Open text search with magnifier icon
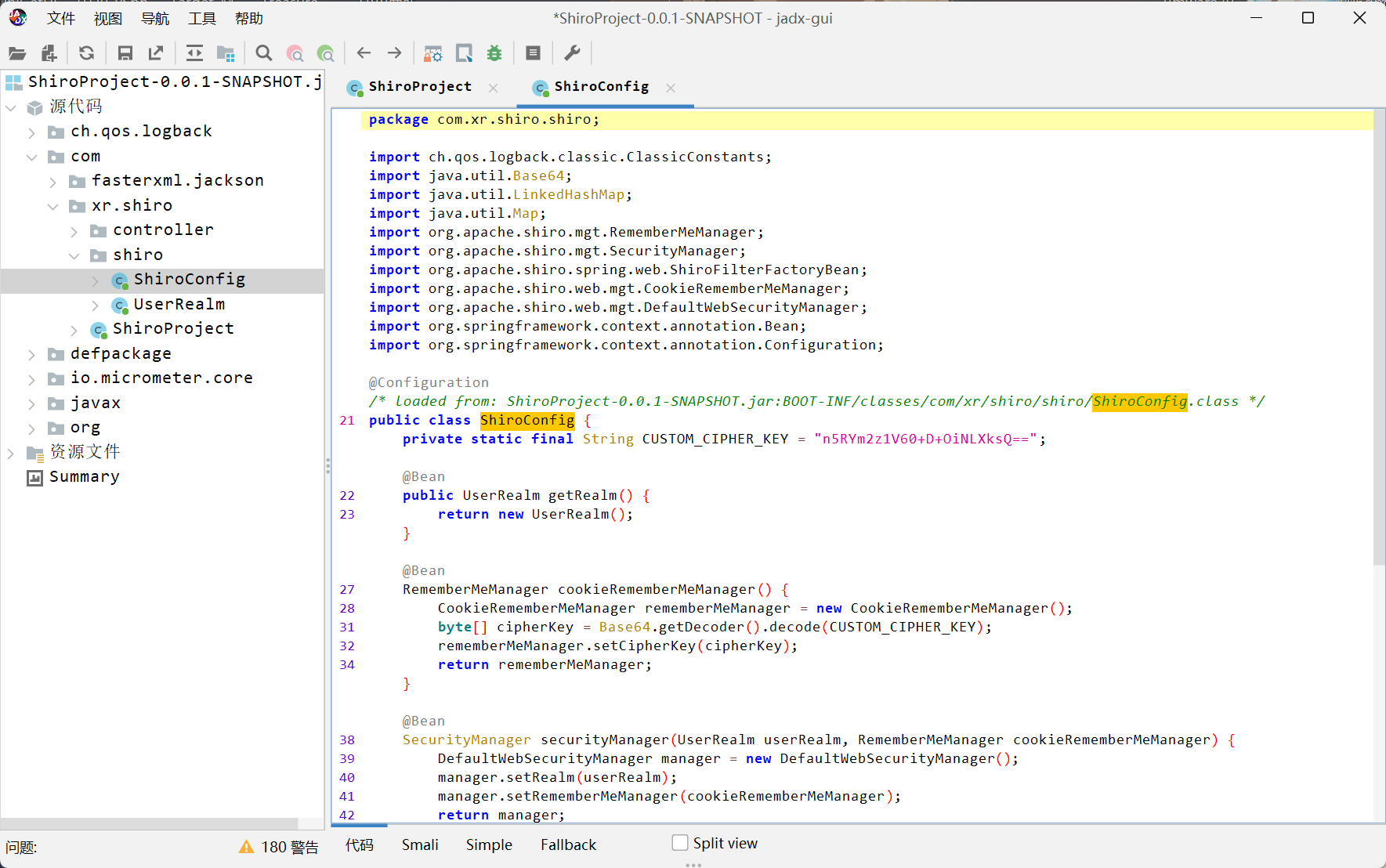Viewport: 1386px width, 868px height. 264,53
